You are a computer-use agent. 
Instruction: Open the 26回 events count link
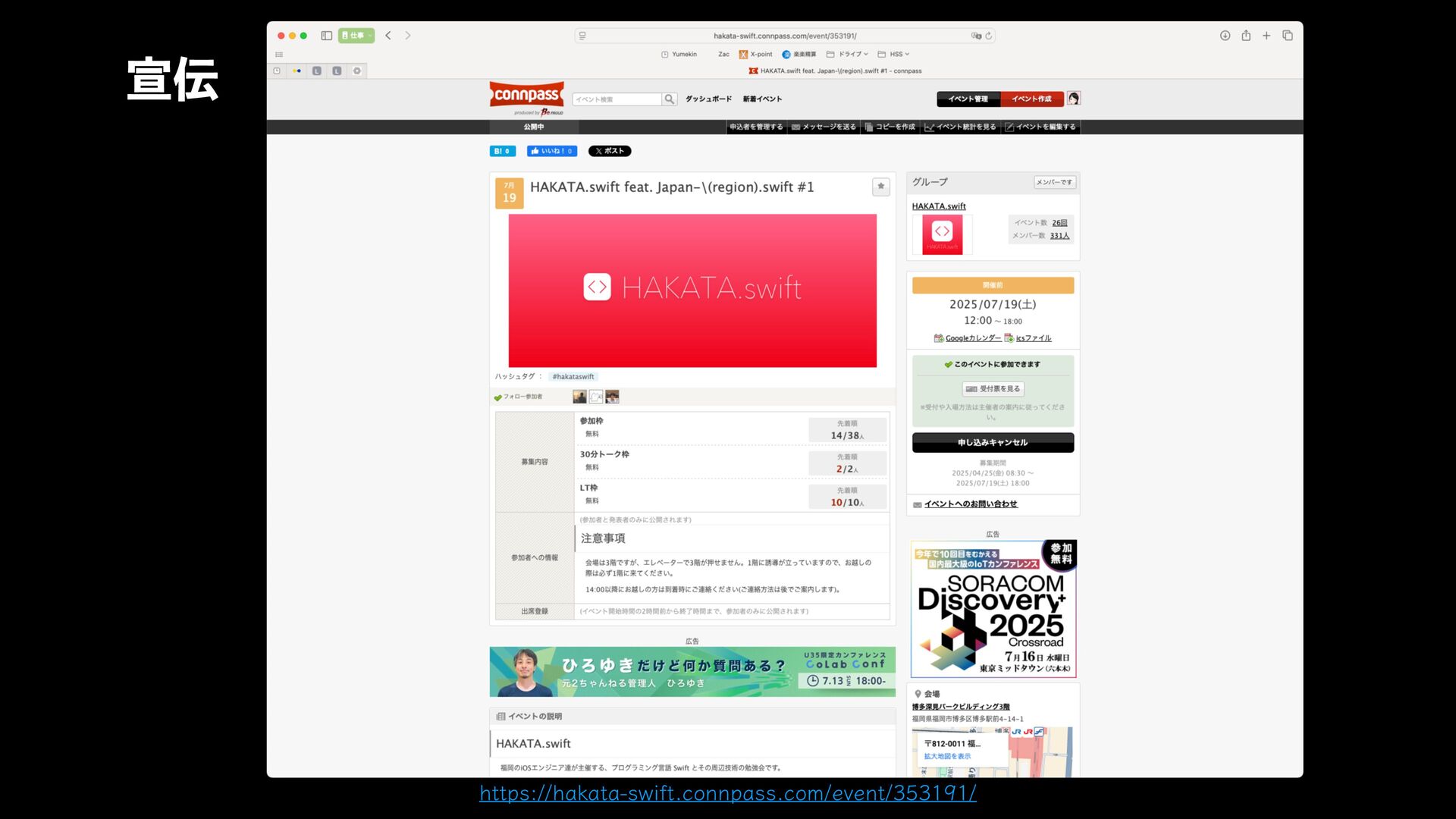pyautogui.click(x=1059, y=223)
